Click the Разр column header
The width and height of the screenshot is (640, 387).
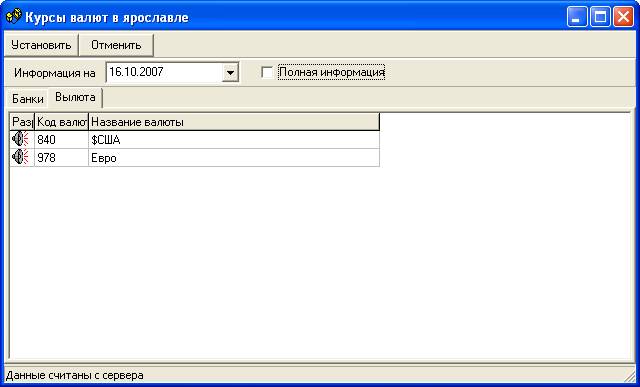pyautogui.click(x=22, y=122)
